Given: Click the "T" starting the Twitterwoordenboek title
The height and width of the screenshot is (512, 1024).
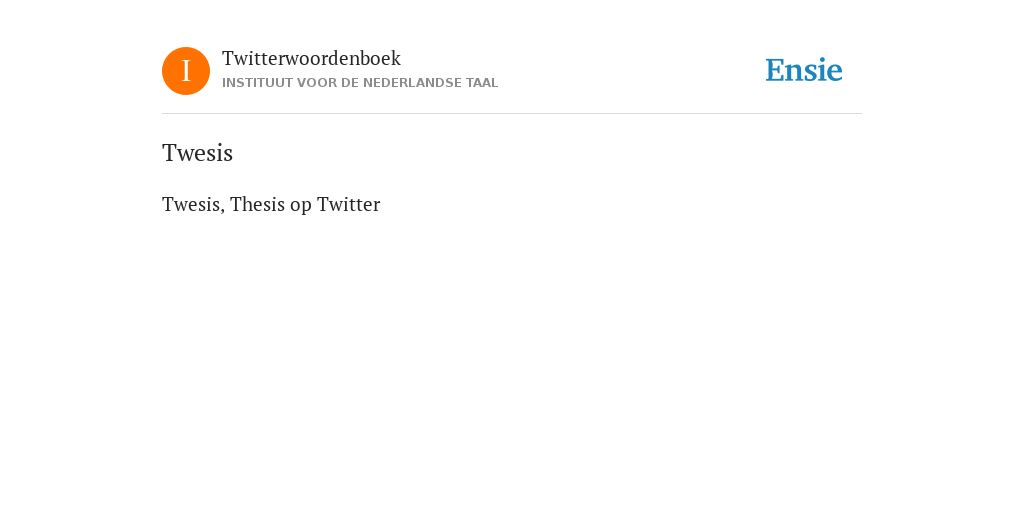Looking at the screenshot, I should click(x=228, y=58).
